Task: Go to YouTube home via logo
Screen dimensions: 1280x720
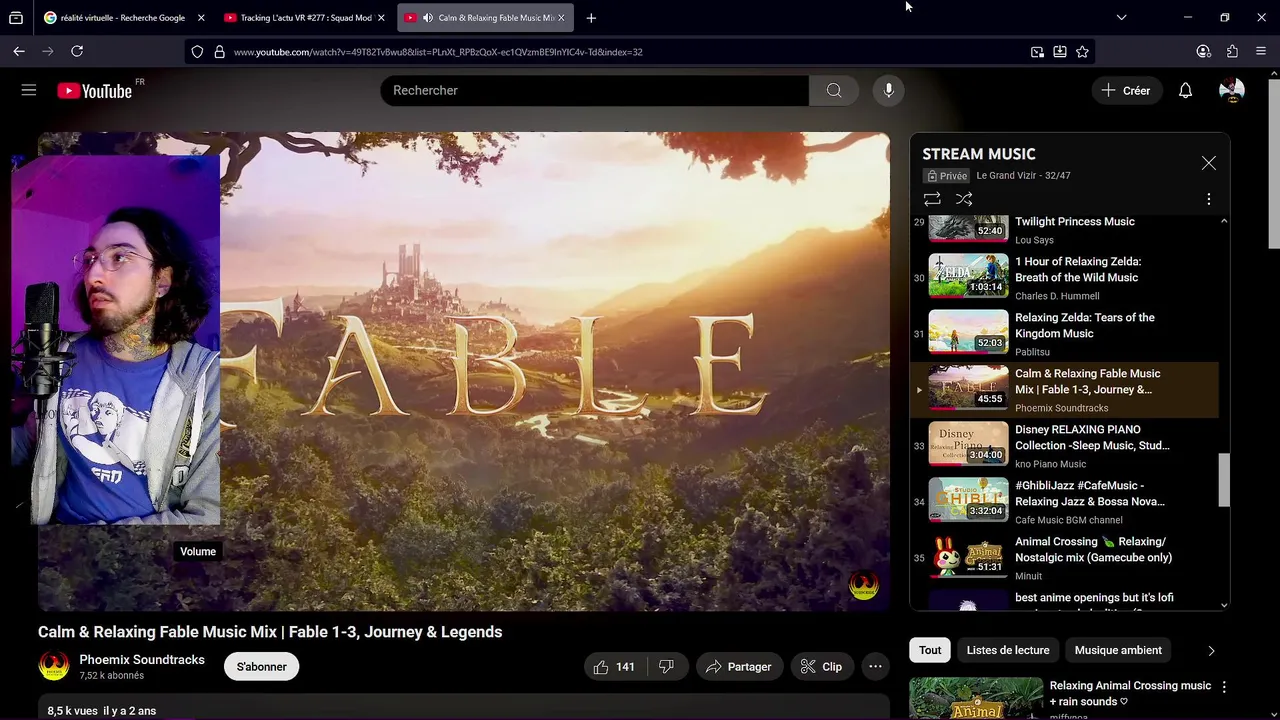Action: pos(94,91)
